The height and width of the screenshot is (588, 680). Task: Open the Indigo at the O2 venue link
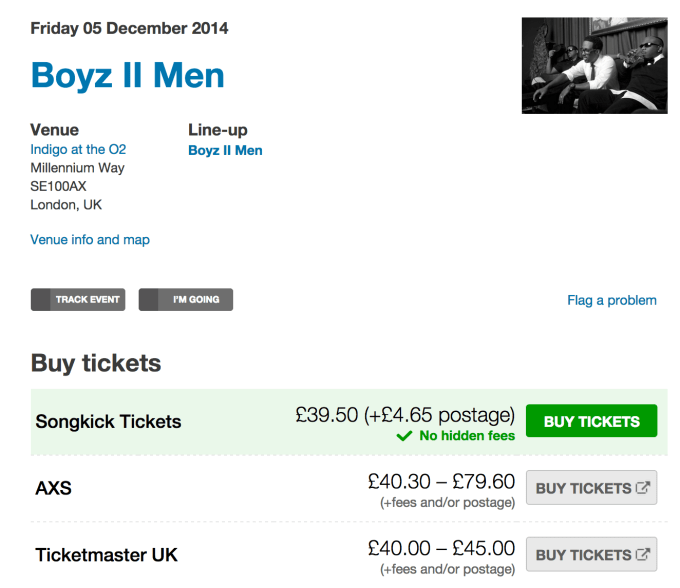[x=78, y=149]
